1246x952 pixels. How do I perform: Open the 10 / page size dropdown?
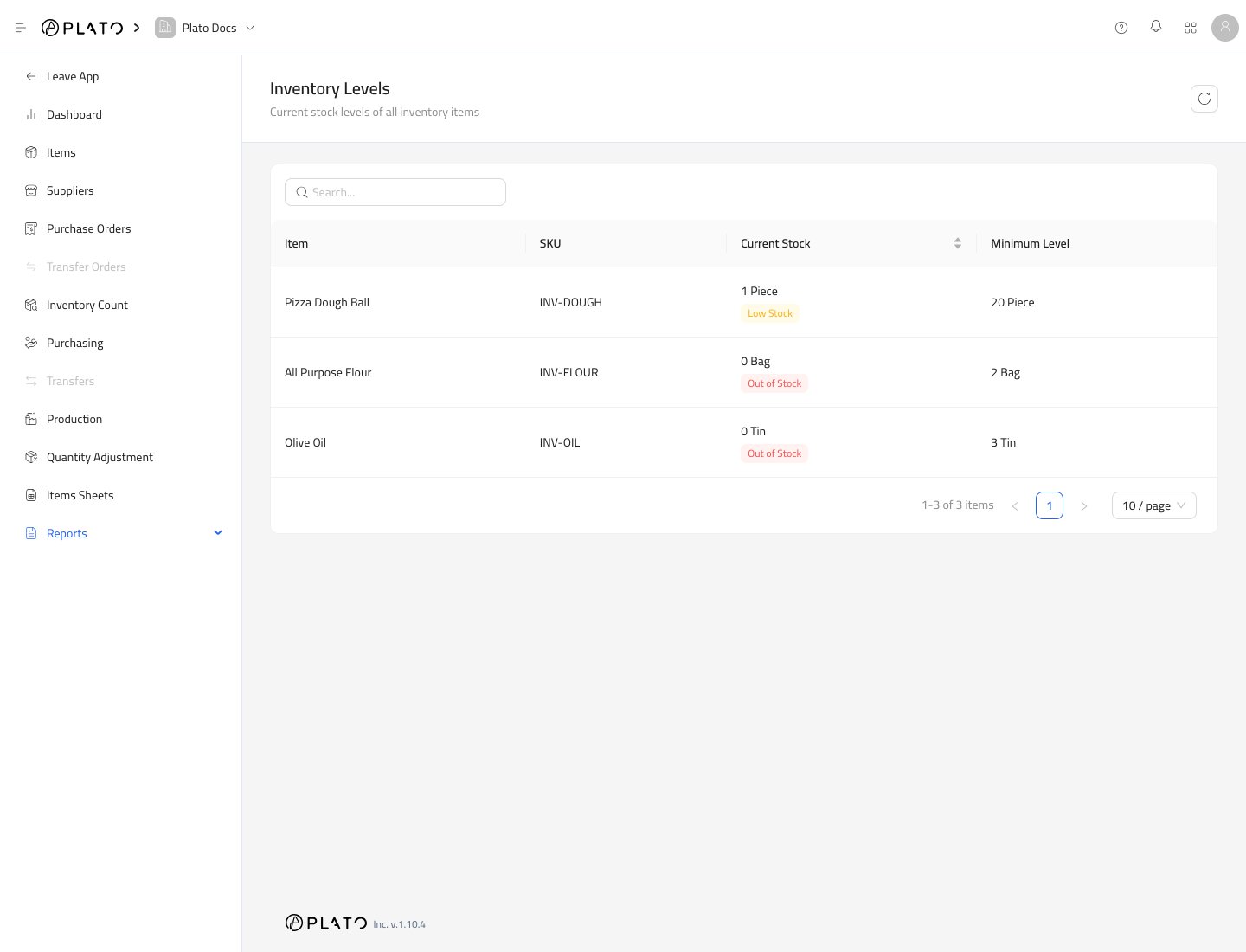tap(1154, 505)
